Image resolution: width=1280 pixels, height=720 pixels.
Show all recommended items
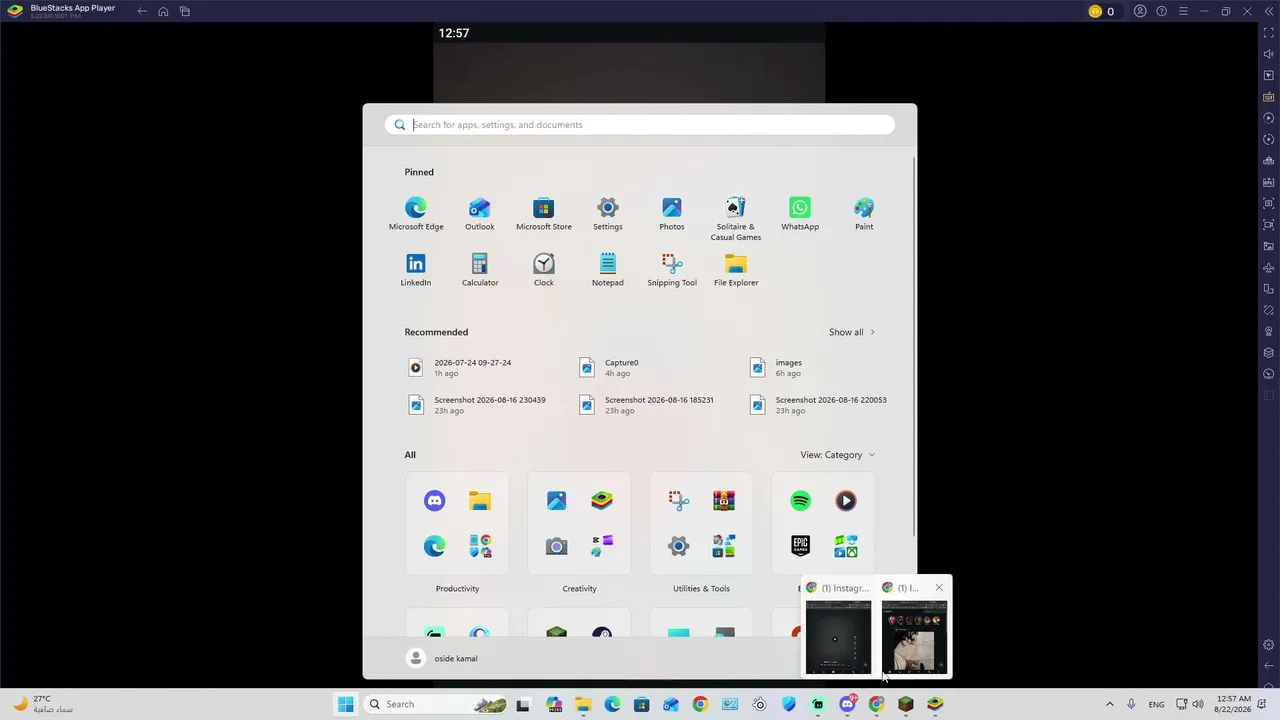point(851,332)
